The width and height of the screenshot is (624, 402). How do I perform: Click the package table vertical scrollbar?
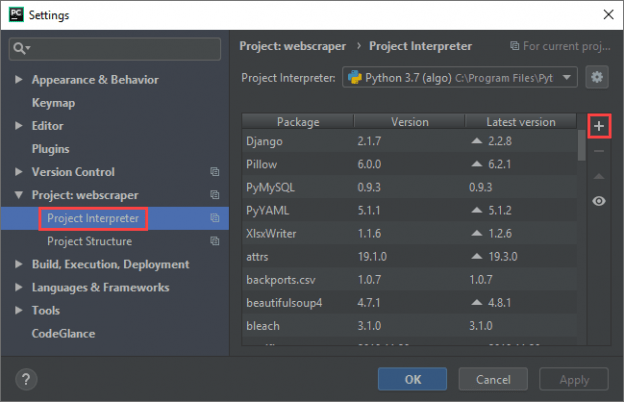[581, 145]
